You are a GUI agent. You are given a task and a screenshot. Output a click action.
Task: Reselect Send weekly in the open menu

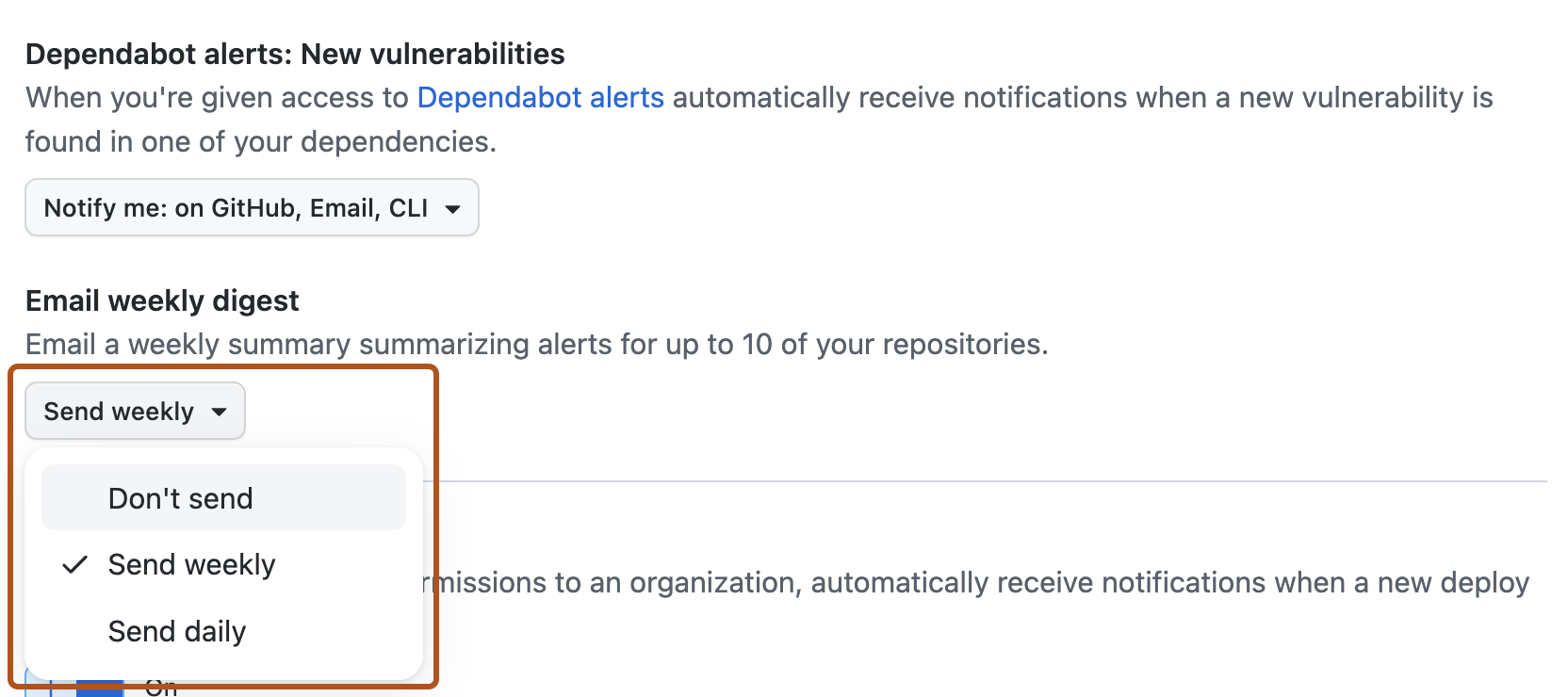click(x=191, y=564)
